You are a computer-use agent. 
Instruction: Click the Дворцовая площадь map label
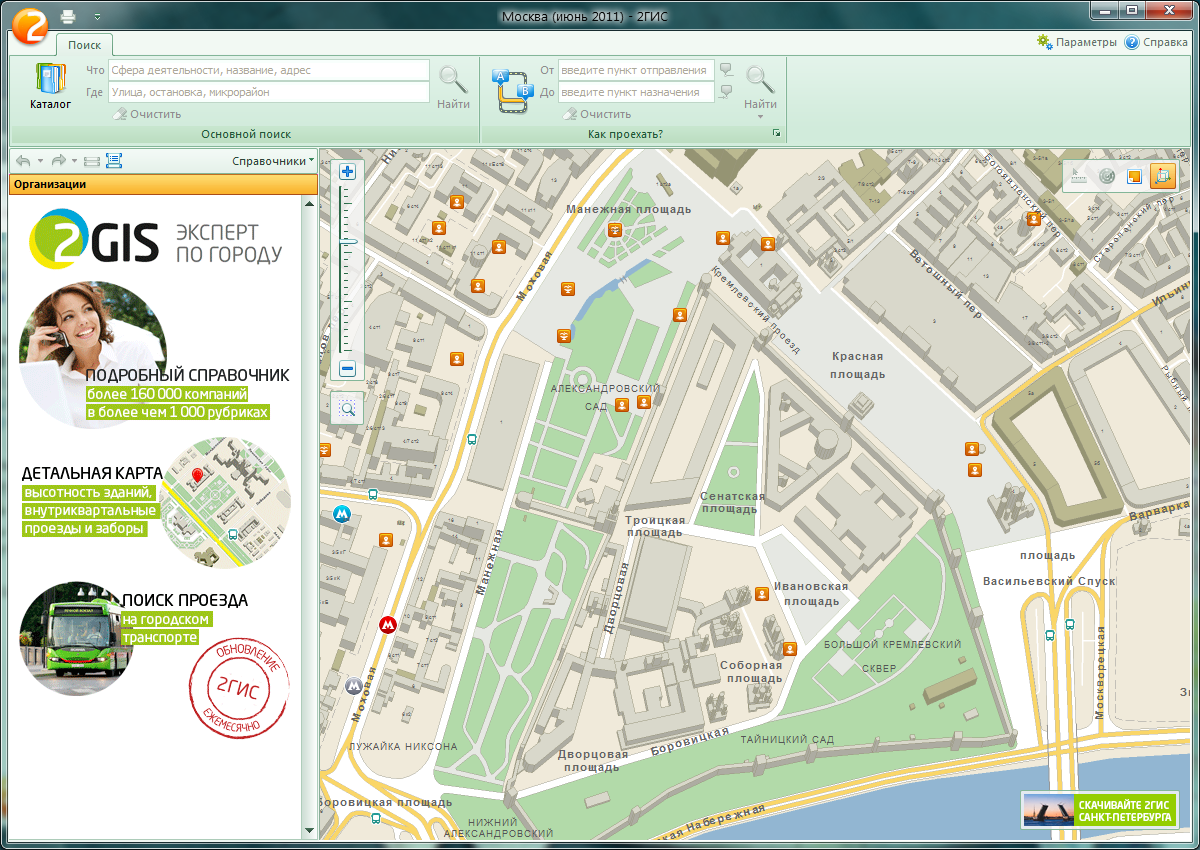[x=593, y=761]
